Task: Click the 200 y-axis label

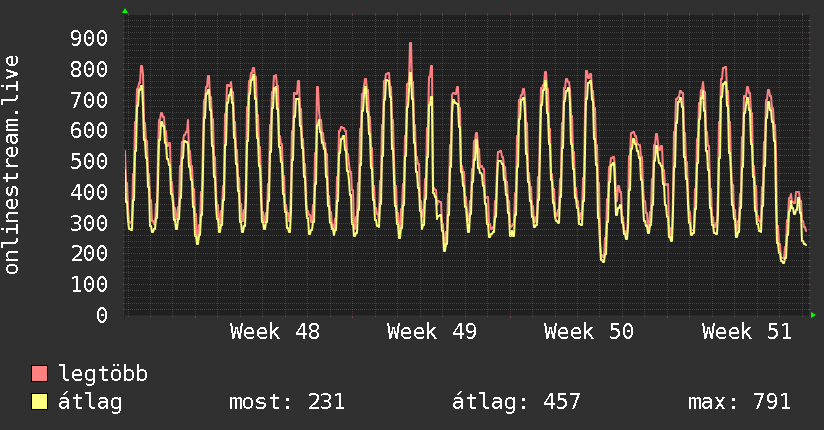Action: pyautogui.click(x=89, y=253)
